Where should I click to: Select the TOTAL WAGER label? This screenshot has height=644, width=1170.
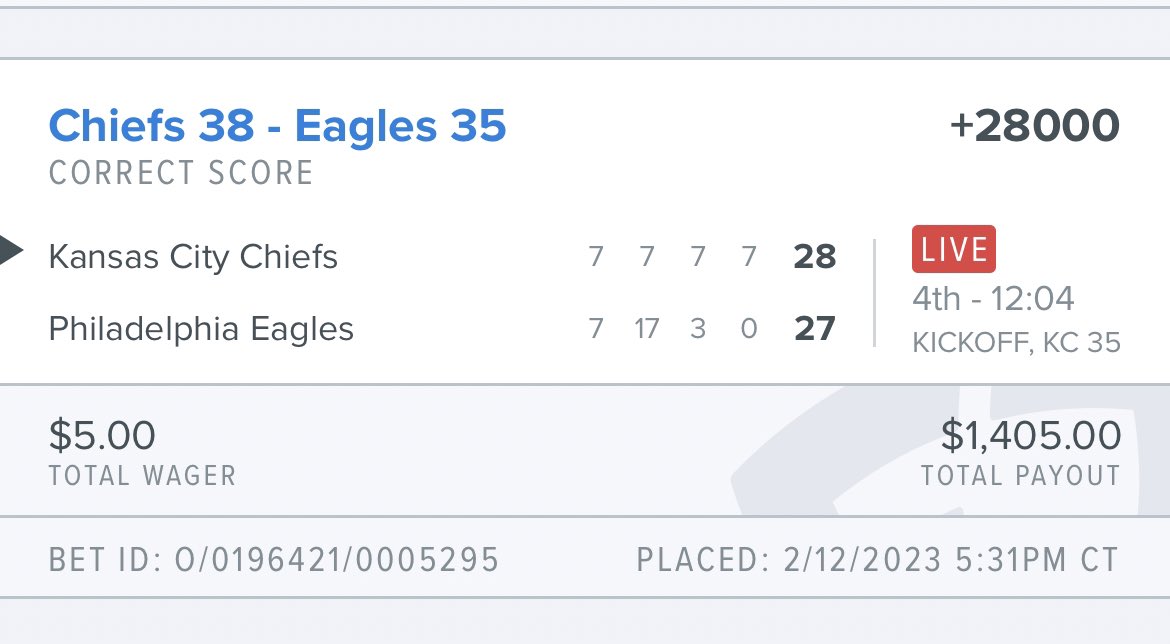pyautogui.click(x=140, y=476)
